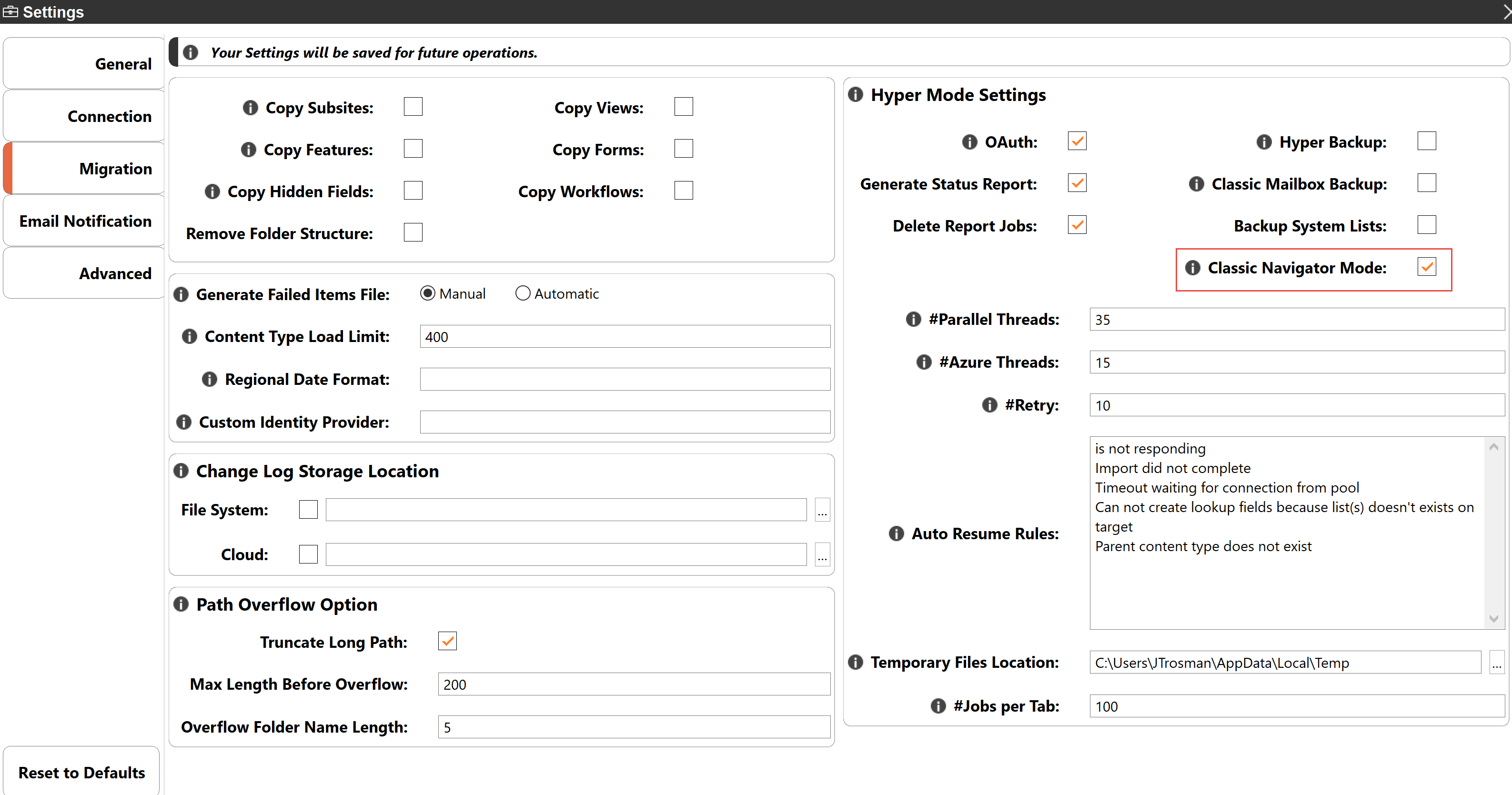Click the info icon next to Temporary Files Location
Viewport: 1512px width, 795px height.
click(x=857, y=662)
